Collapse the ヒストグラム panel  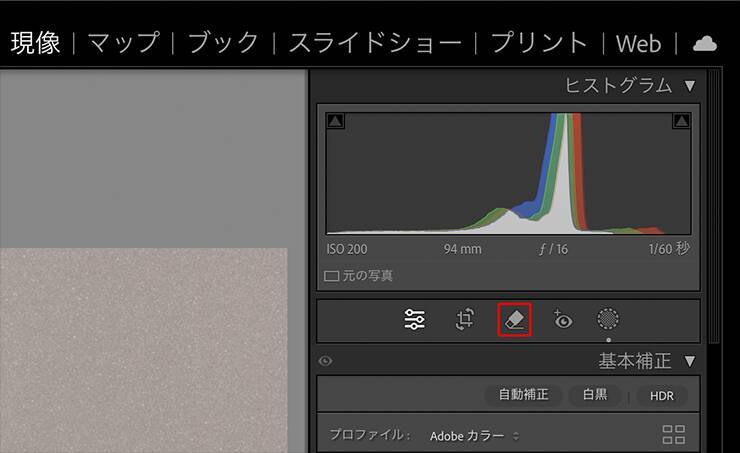(x=689, y=86)
